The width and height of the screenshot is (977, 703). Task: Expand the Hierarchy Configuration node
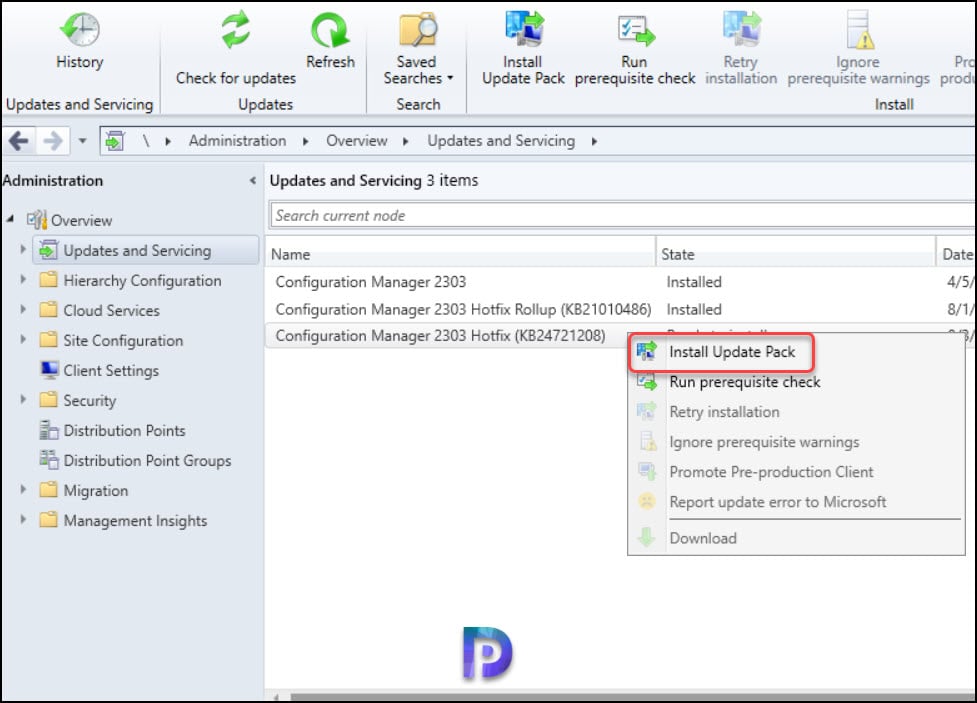point(23,279)
